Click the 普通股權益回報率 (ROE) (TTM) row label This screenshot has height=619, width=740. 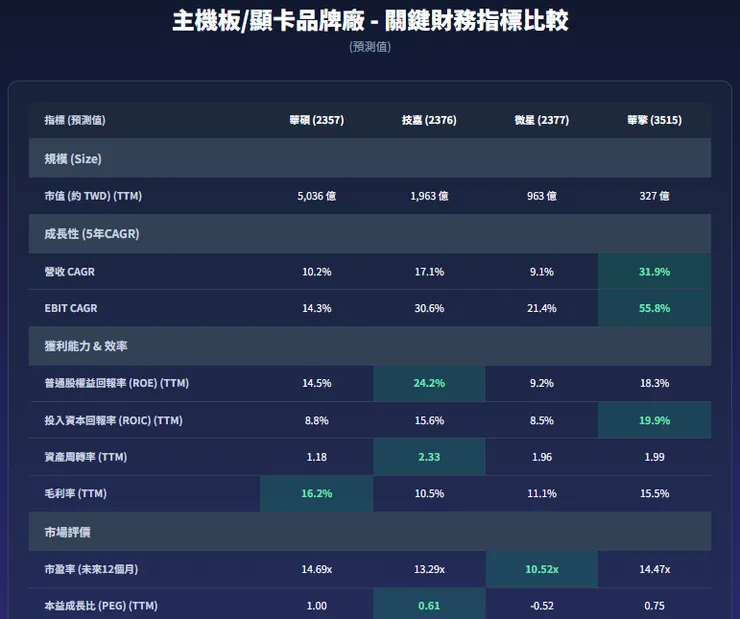[117, 383]
